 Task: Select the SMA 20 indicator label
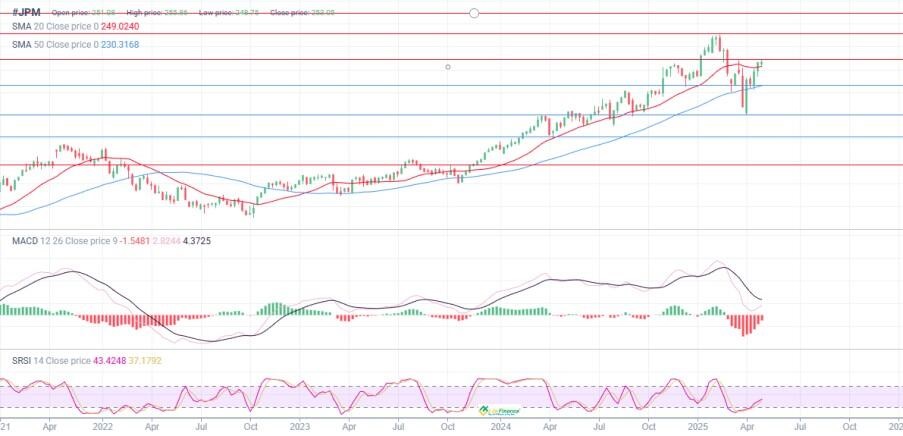coord(55,26)
